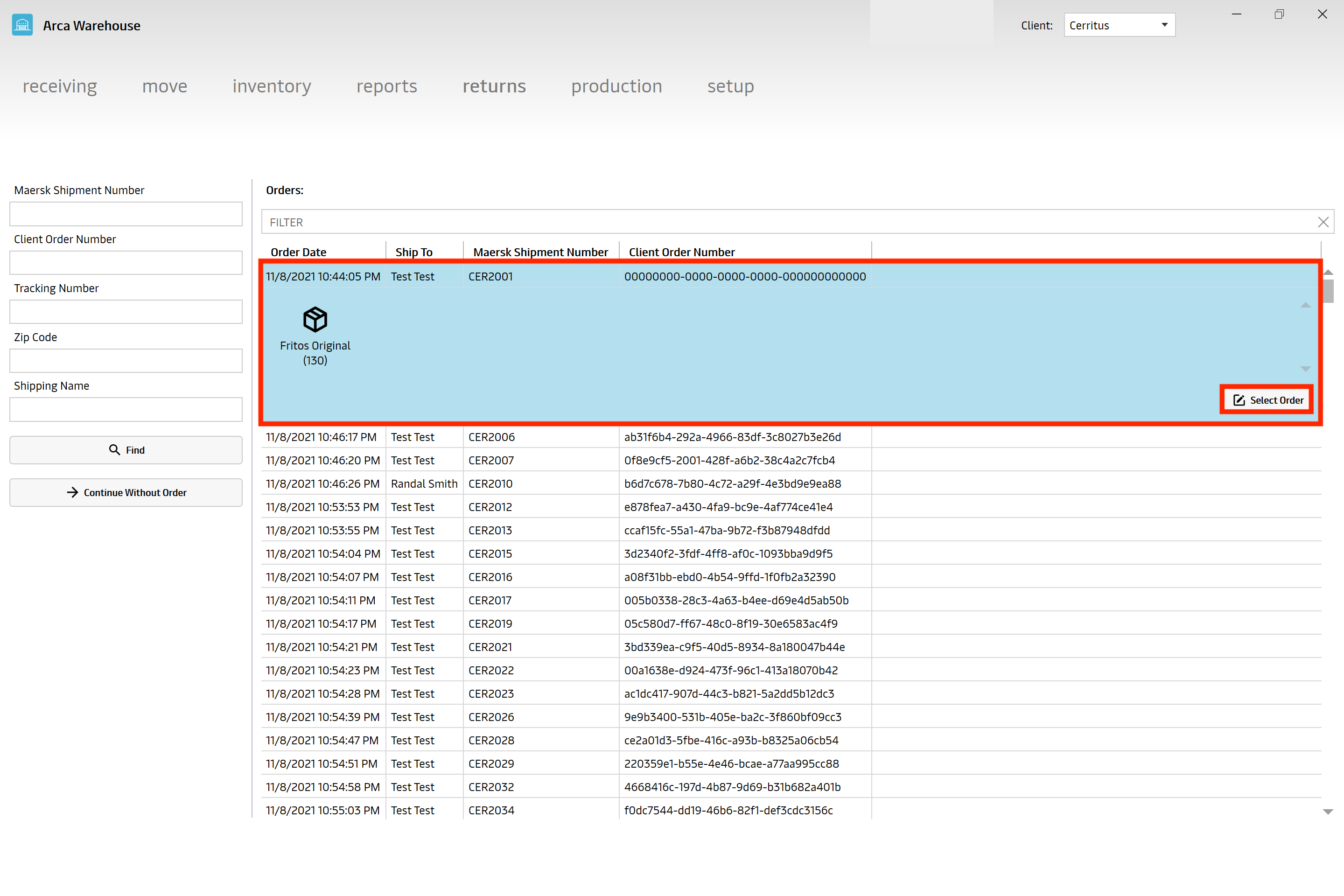Open the reports menu
Image resolution: width=1344 pixels, height=896 pixels.
tap(387, 86)
